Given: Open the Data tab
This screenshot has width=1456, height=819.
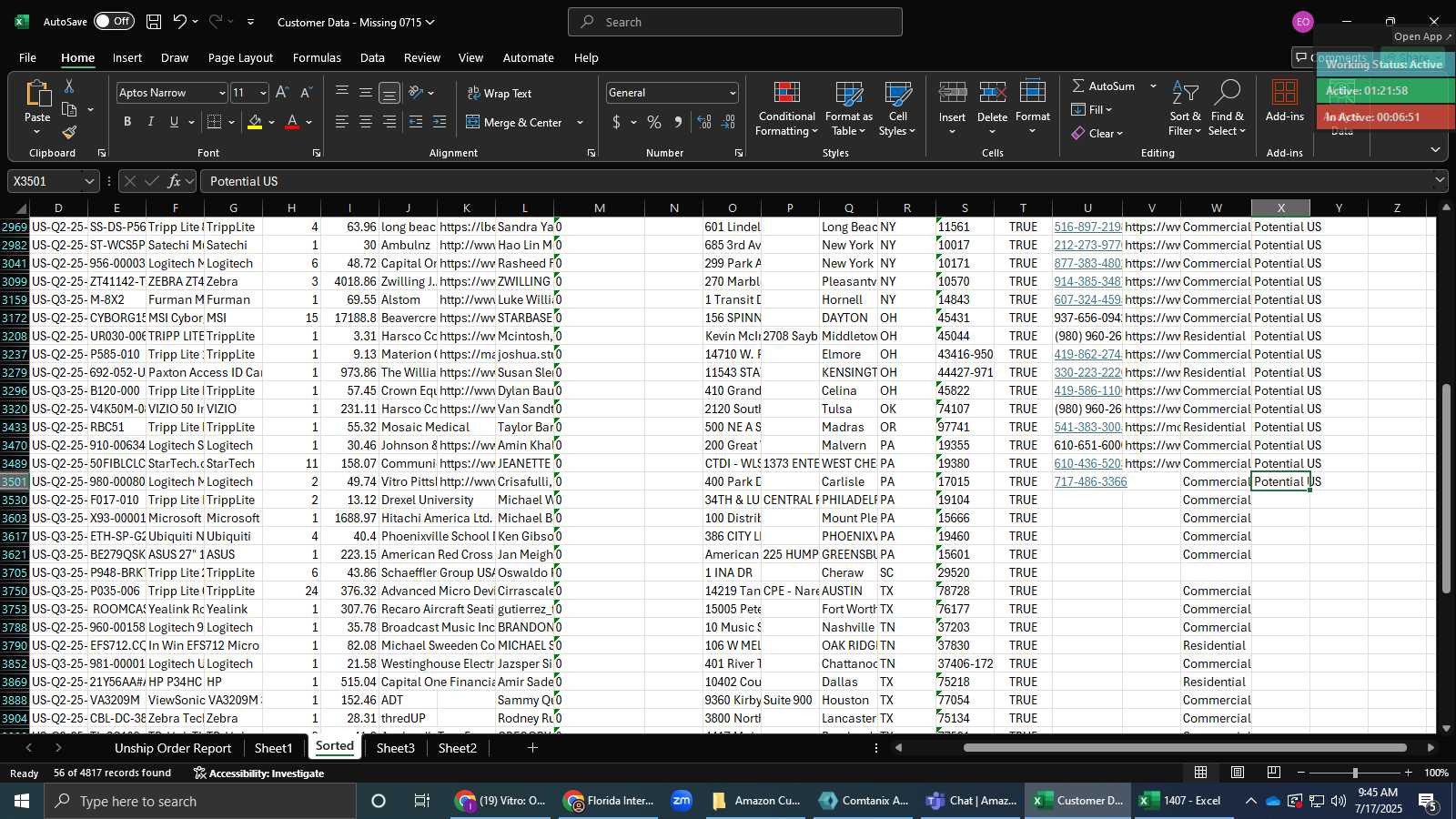Looking at the screenshot, I should click(372, 57).
